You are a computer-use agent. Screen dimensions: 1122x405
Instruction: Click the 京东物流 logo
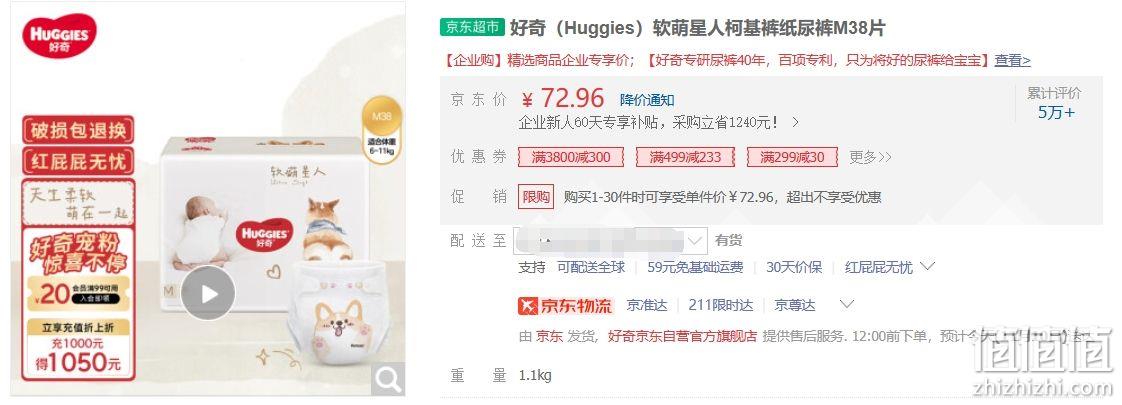[x=566, y=306]
